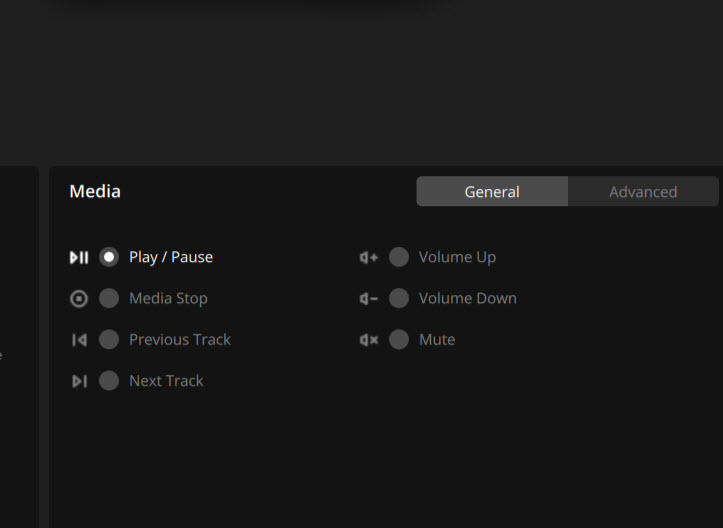Click the Mute speaker icon
Viewport: 723px width, 528px height.
(x=369, y=340)
